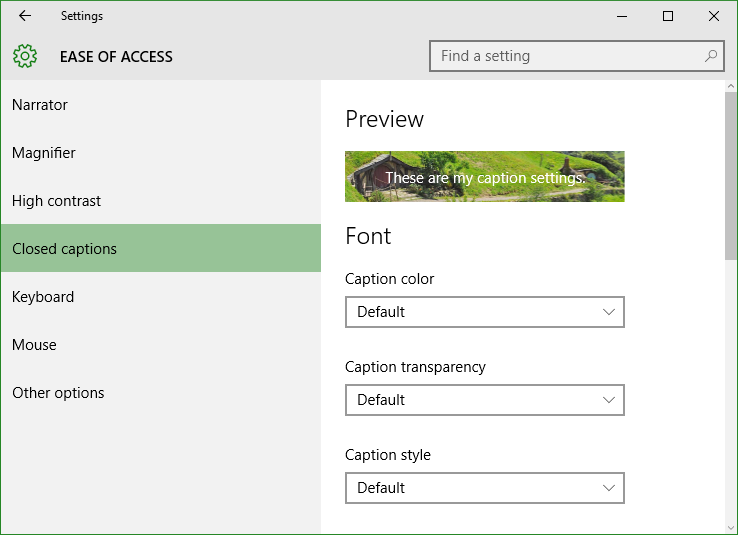738x535 pixels.
Task: Expand the Caption style dropdown
Action: coord(485,487)
